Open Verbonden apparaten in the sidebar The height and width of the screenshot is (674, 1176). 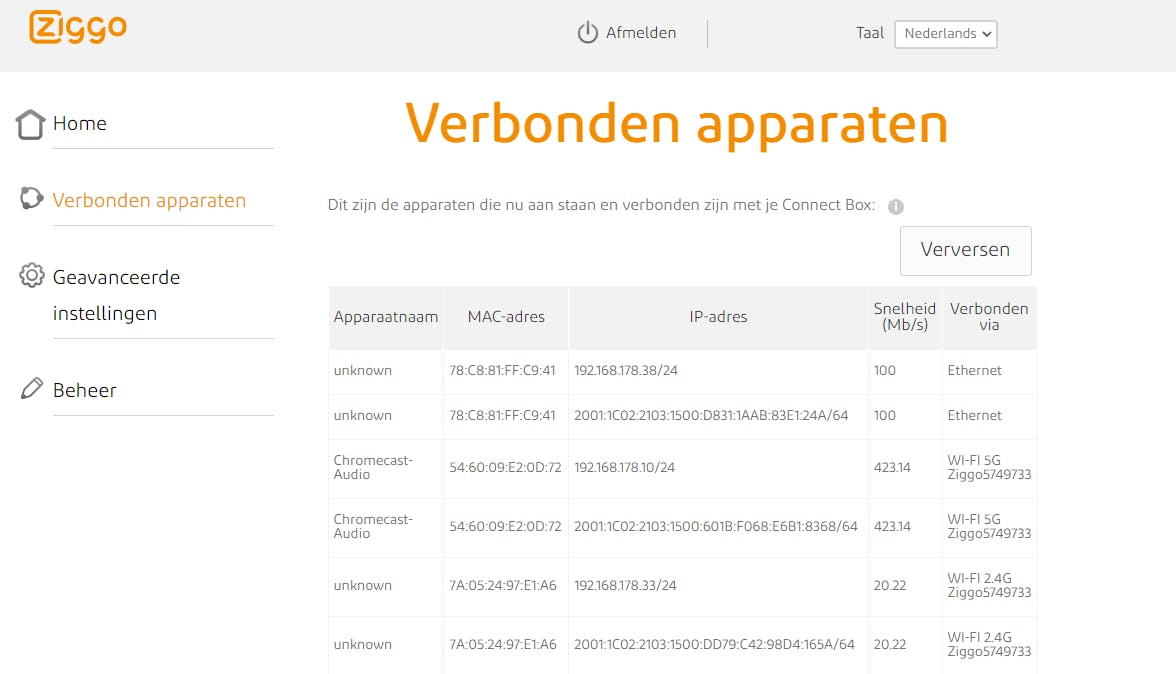click(x=149, y=201)
